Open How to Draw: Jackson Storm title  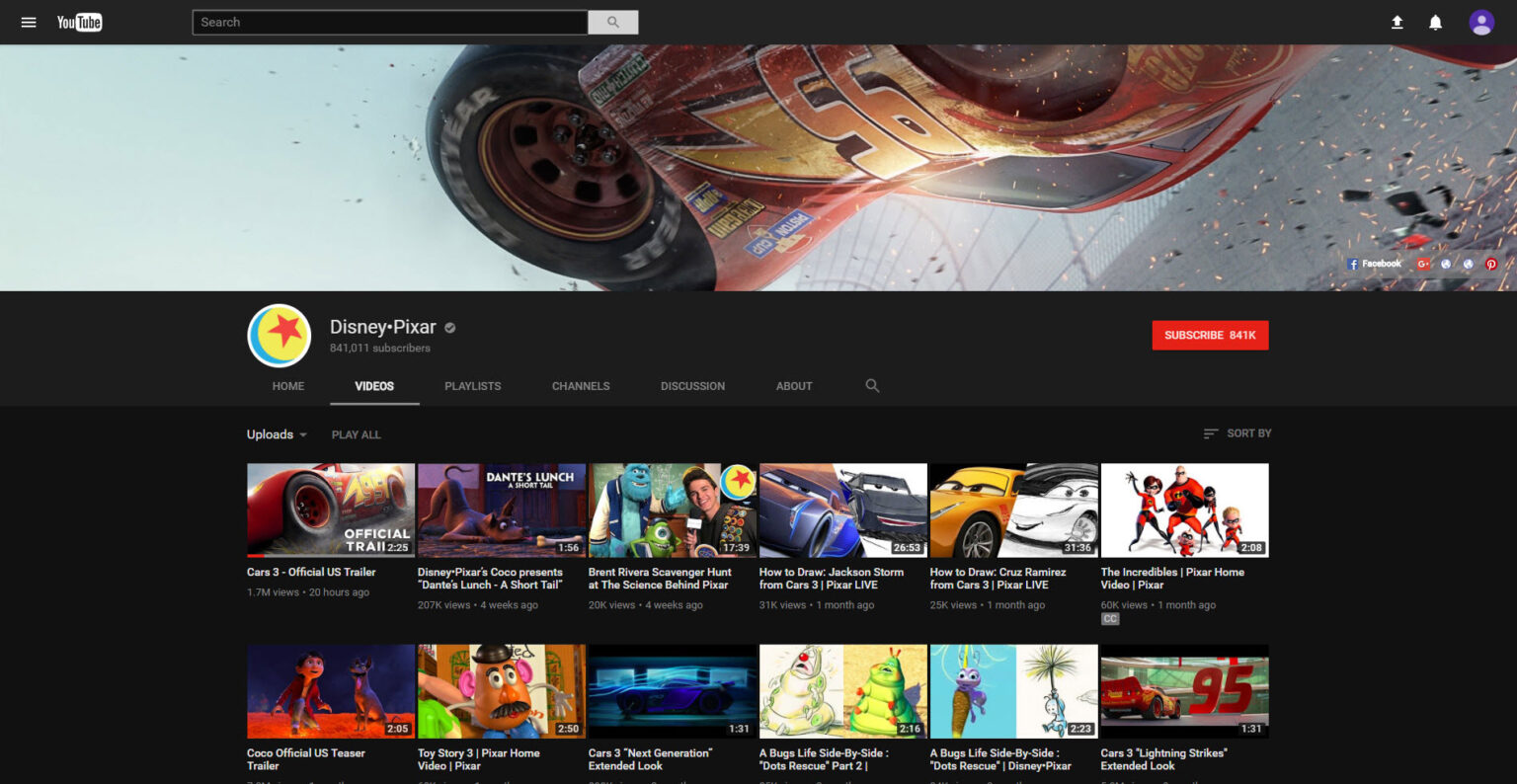831,579
